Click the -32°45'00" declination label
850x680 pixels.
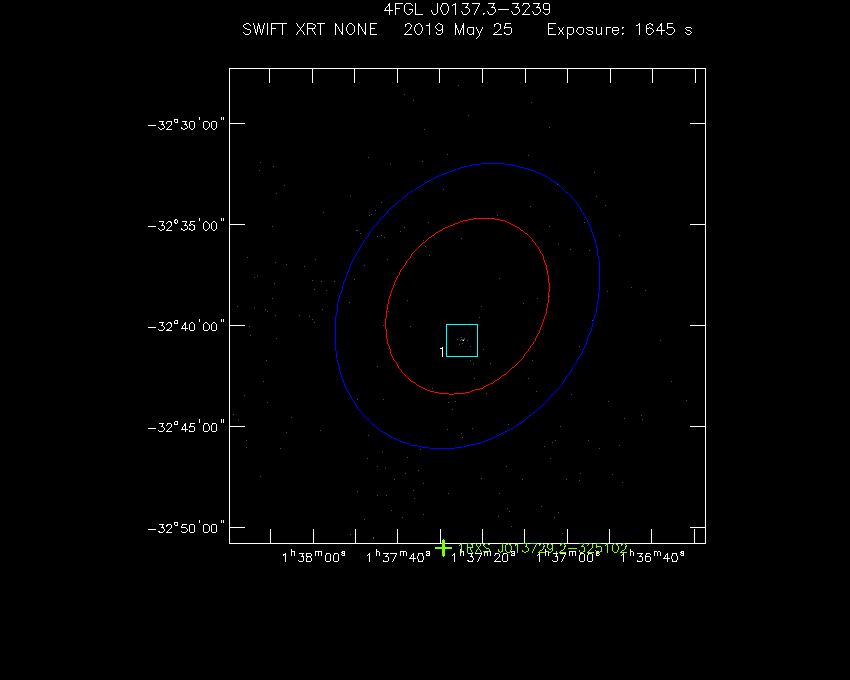(186, 427)
